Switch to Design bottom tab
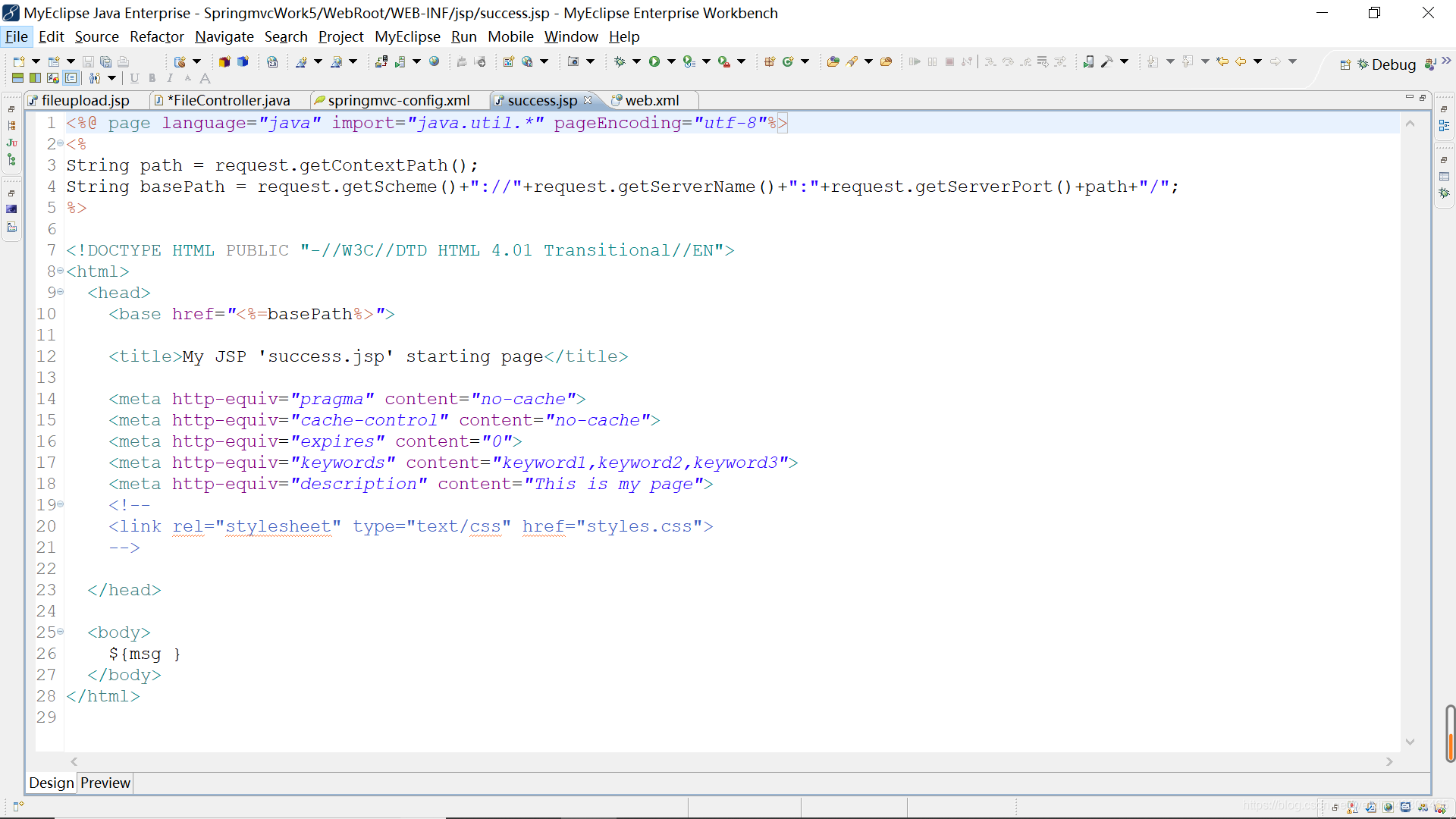1456x819 pixels. coord(52,783)
